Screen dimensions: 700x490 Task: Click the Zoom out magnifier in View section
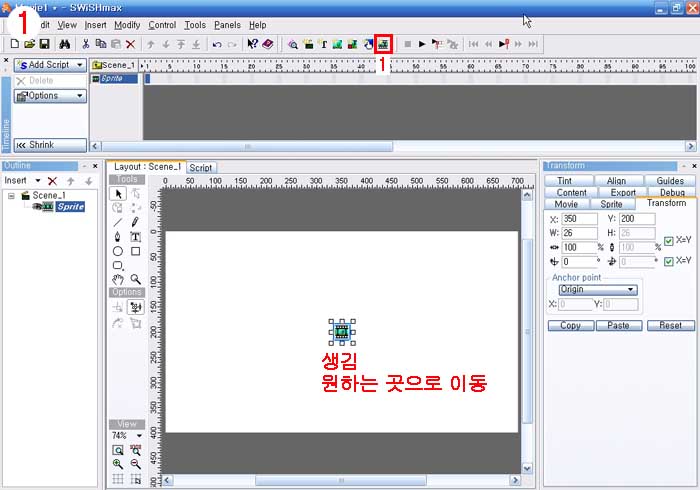pos(135,465)
